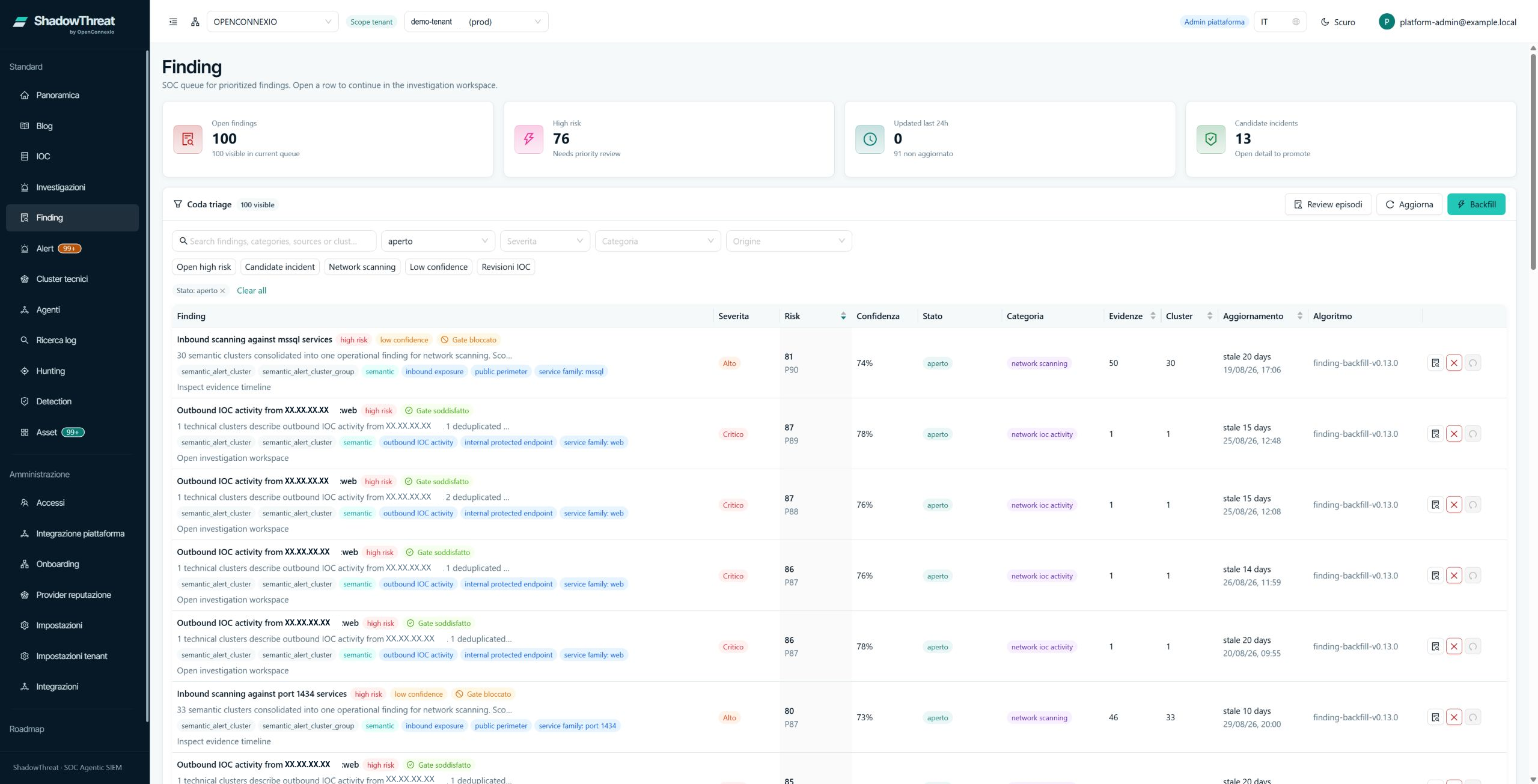Dismiss the P88 finding with red X
The width and height of the screenshot is (1538, 784).
(1454, 505)
